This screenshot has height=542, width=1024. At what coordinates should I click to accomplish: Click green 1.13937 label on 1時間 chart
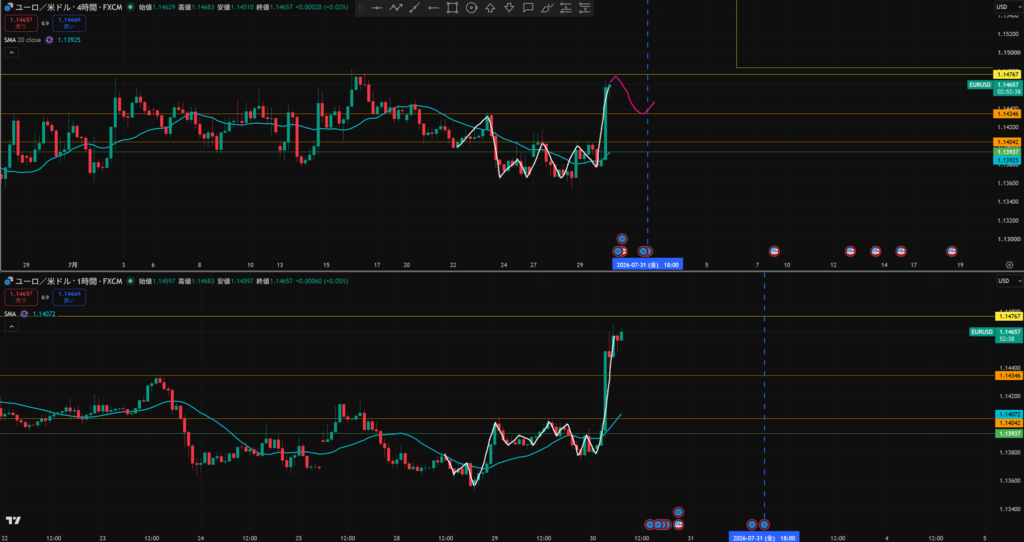(1008, 434)
